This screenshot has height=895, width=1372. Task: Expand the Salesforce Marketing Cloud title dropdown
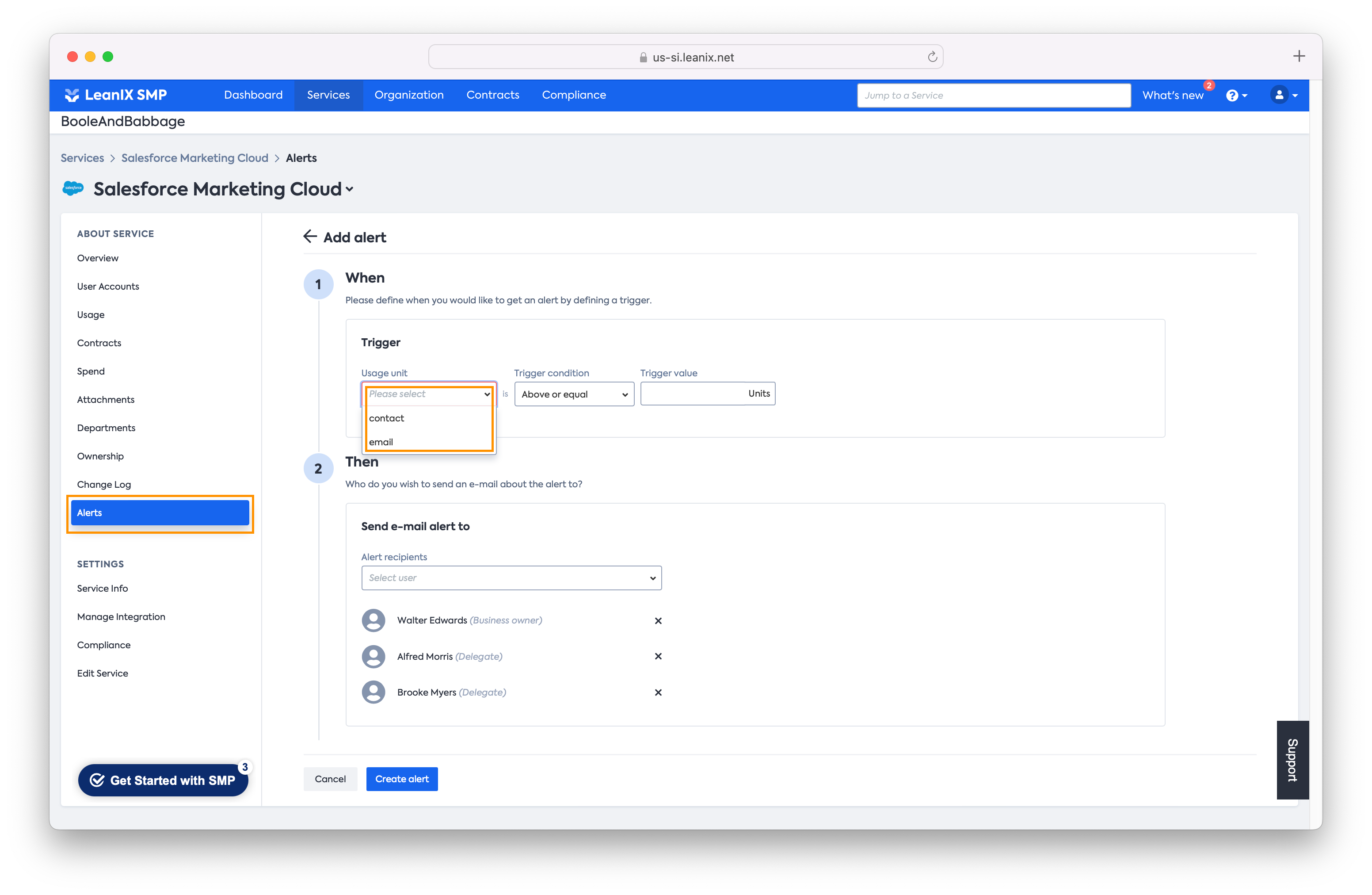point(349,189)
